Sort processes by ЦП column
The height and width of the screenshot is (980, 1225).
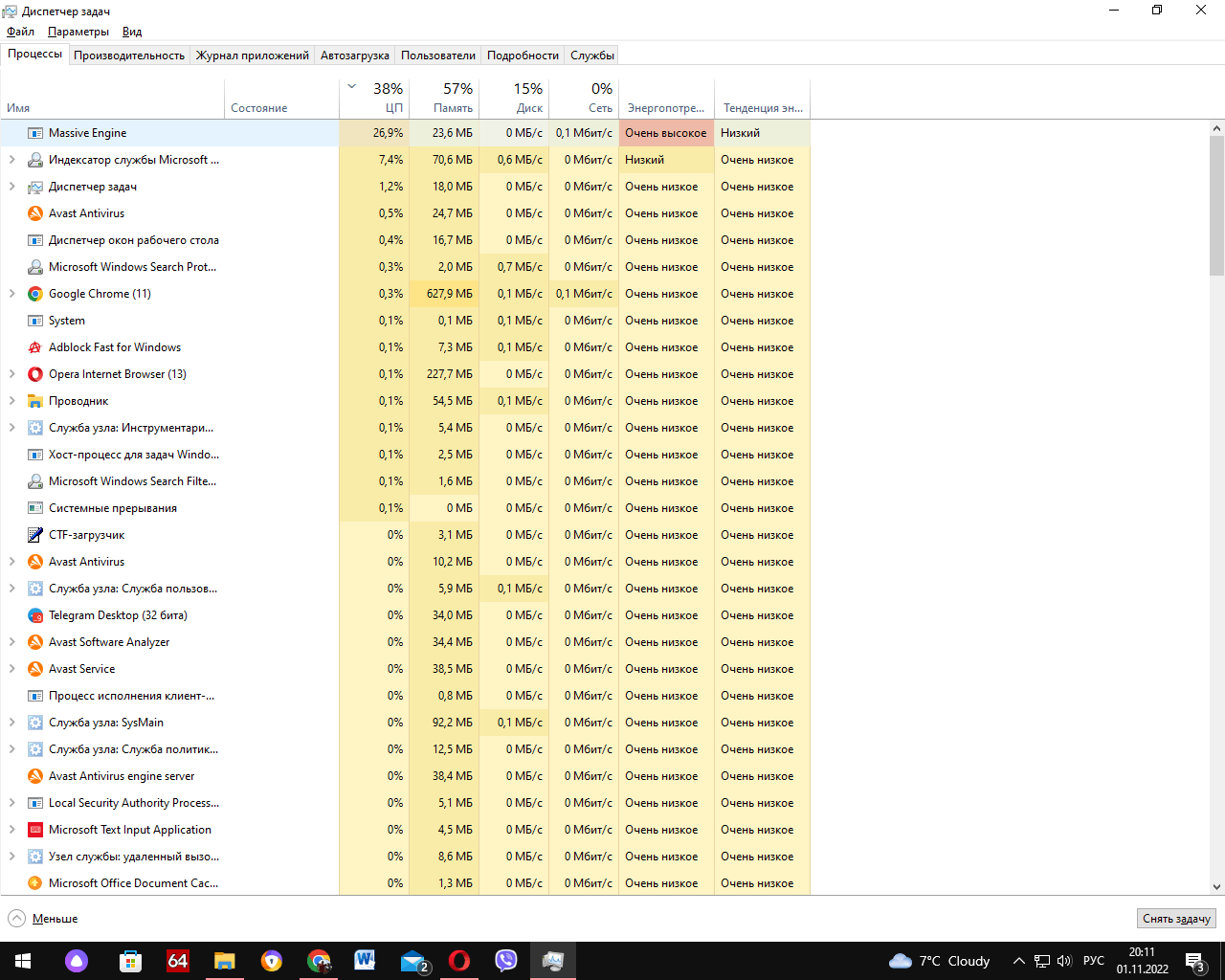pos(374,99)
